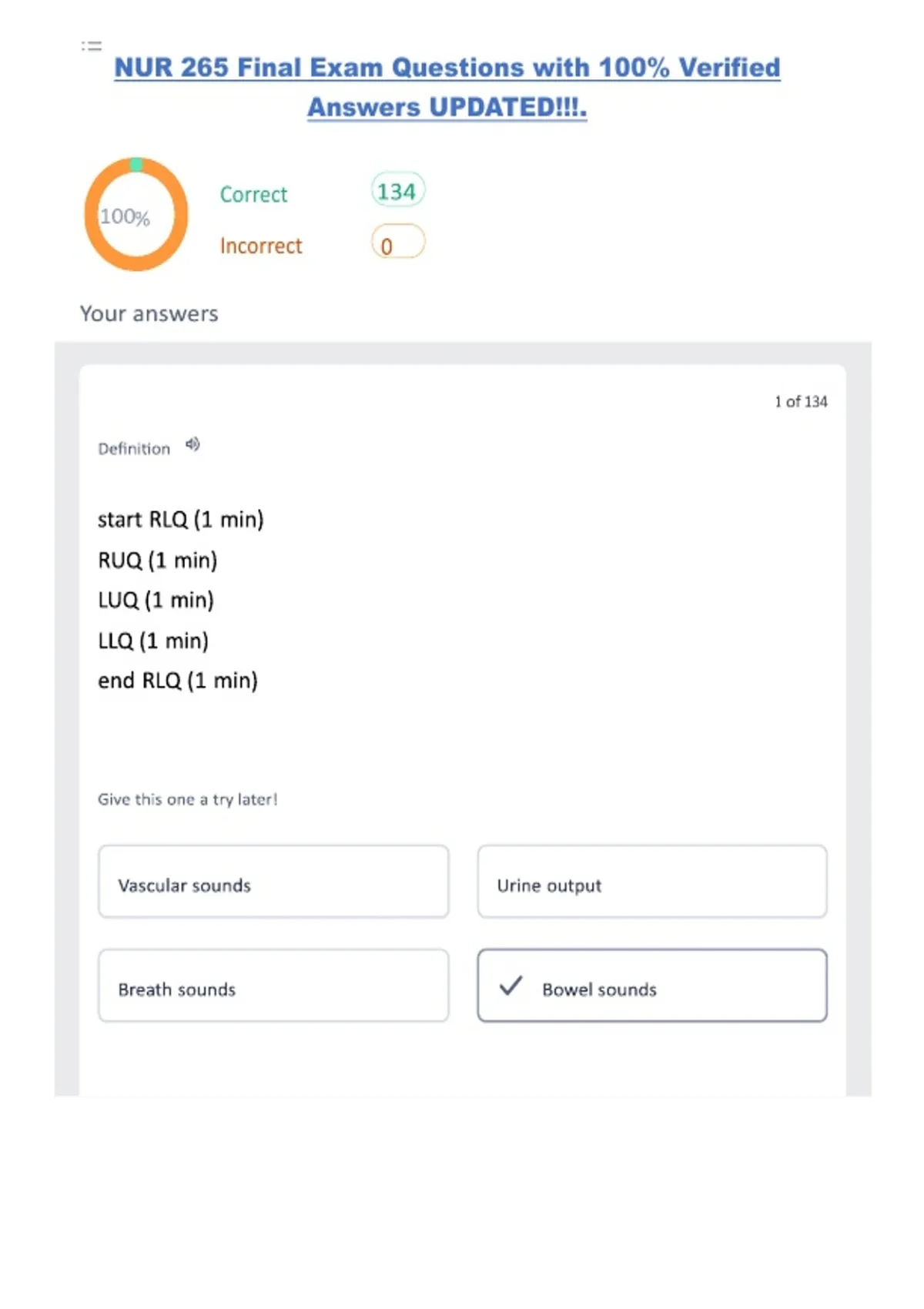Click the "Incorrect" label in orange
Viewport: 924px width, 1309px height.
point(261,246)
